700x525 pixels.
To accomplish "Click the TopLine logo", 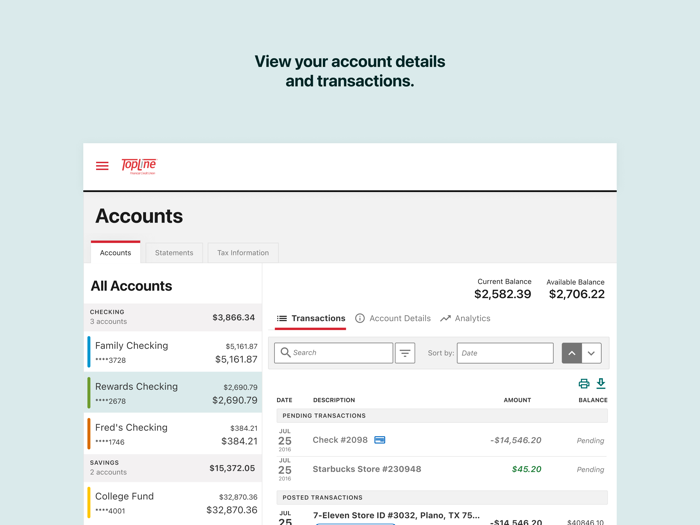I will [139, 166].
